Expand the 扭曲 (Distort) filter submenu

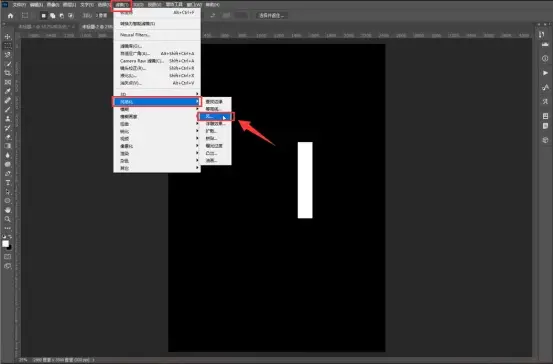click(157, 124)
